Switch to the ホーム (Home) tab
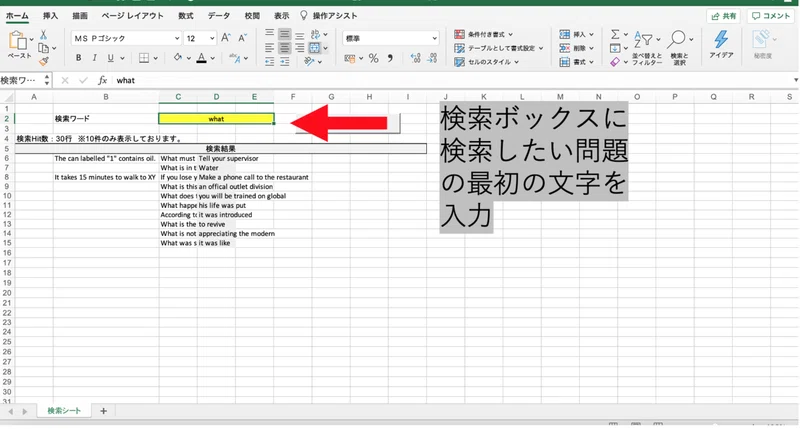The image size is (800, 429). [x=17, y=16]
